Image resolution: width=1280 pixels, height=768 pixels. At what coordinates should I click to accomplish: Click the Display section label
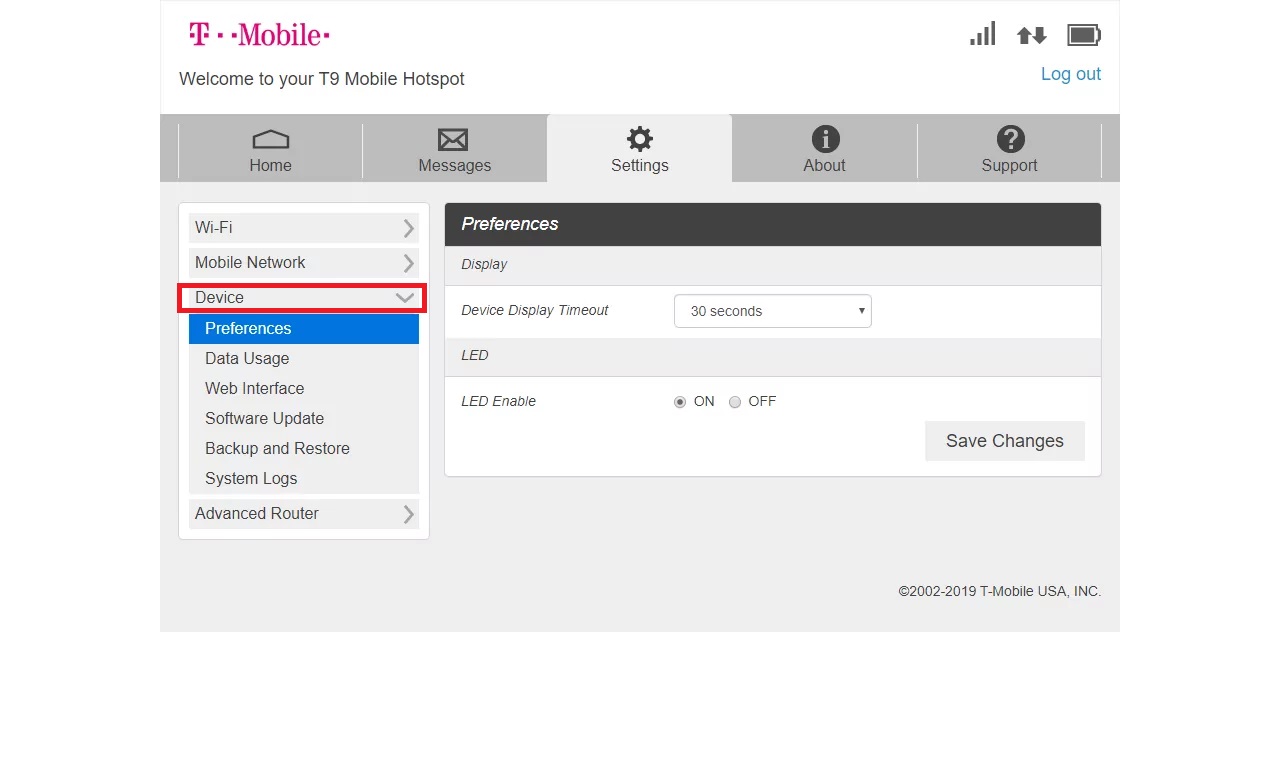[484, 265]
